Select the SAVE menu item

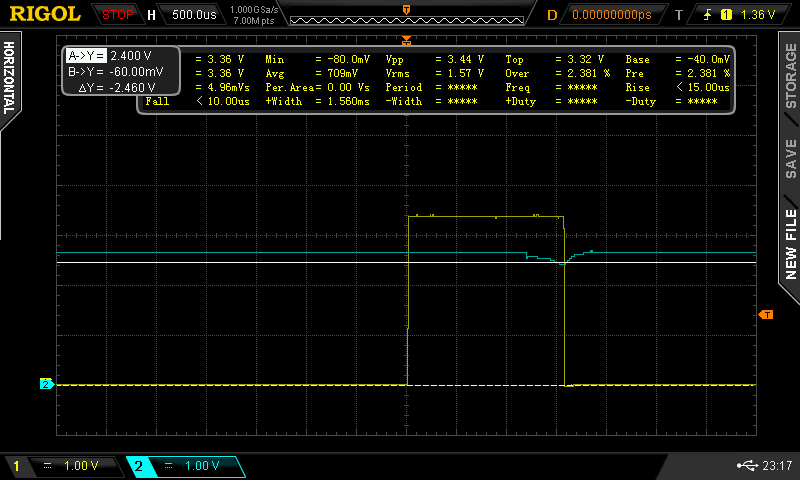point(790,159)
